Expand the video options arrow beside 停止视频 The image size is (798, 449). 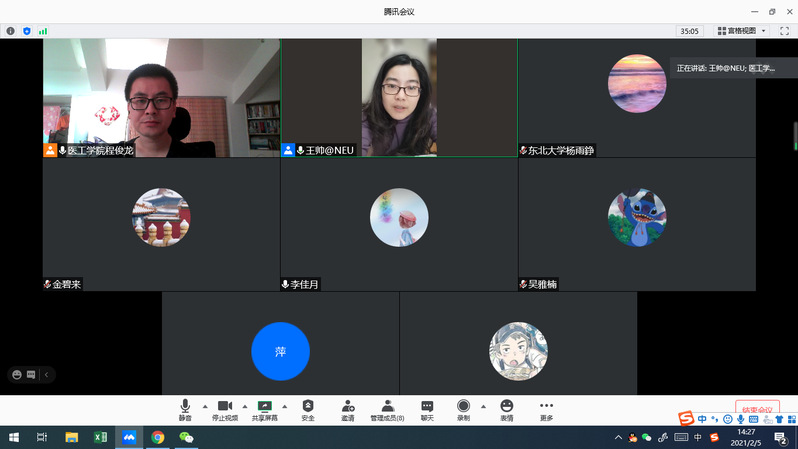[245, 406]
